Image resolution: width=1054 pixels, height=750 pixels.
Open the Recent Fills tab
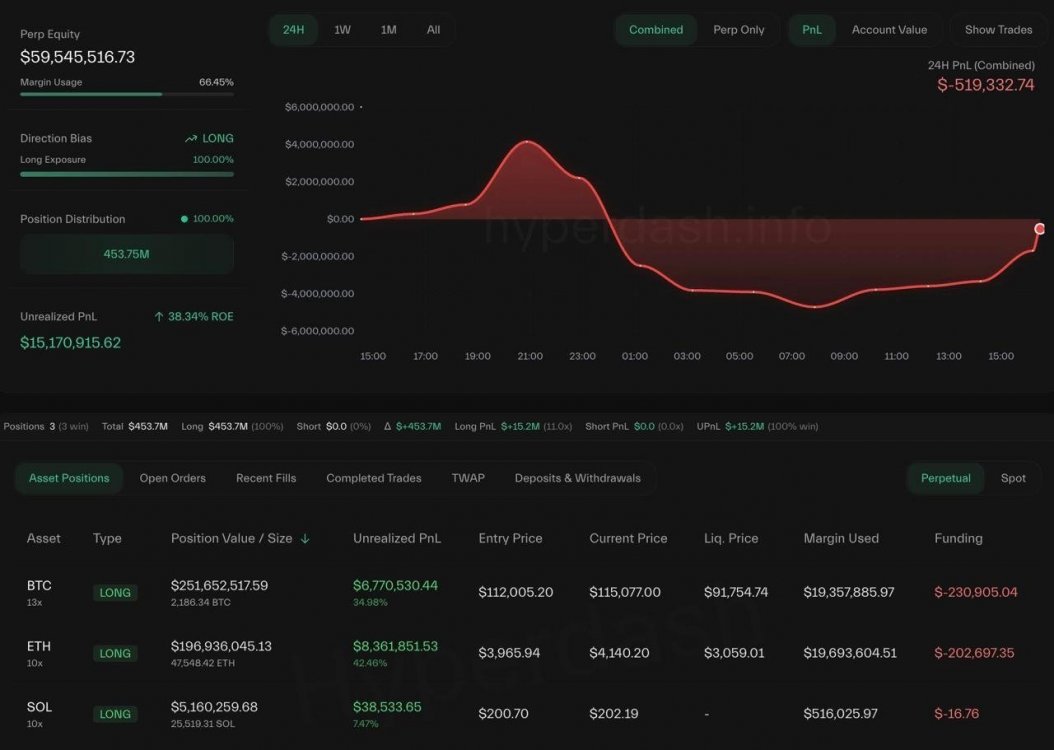coord(266,479)
